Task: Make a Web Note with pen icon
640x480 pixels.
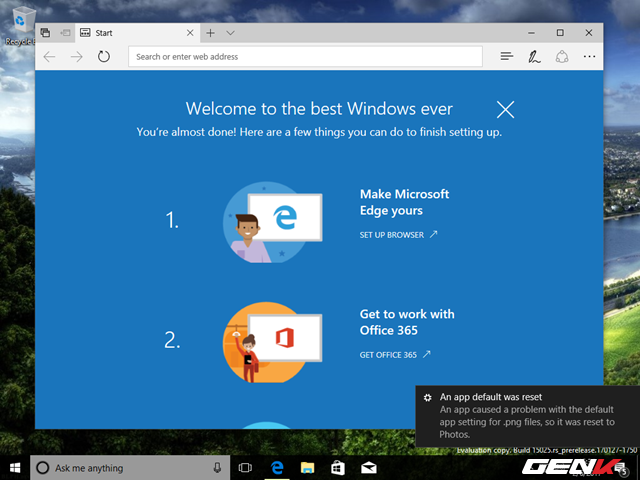Action: [x=534, y=56]
